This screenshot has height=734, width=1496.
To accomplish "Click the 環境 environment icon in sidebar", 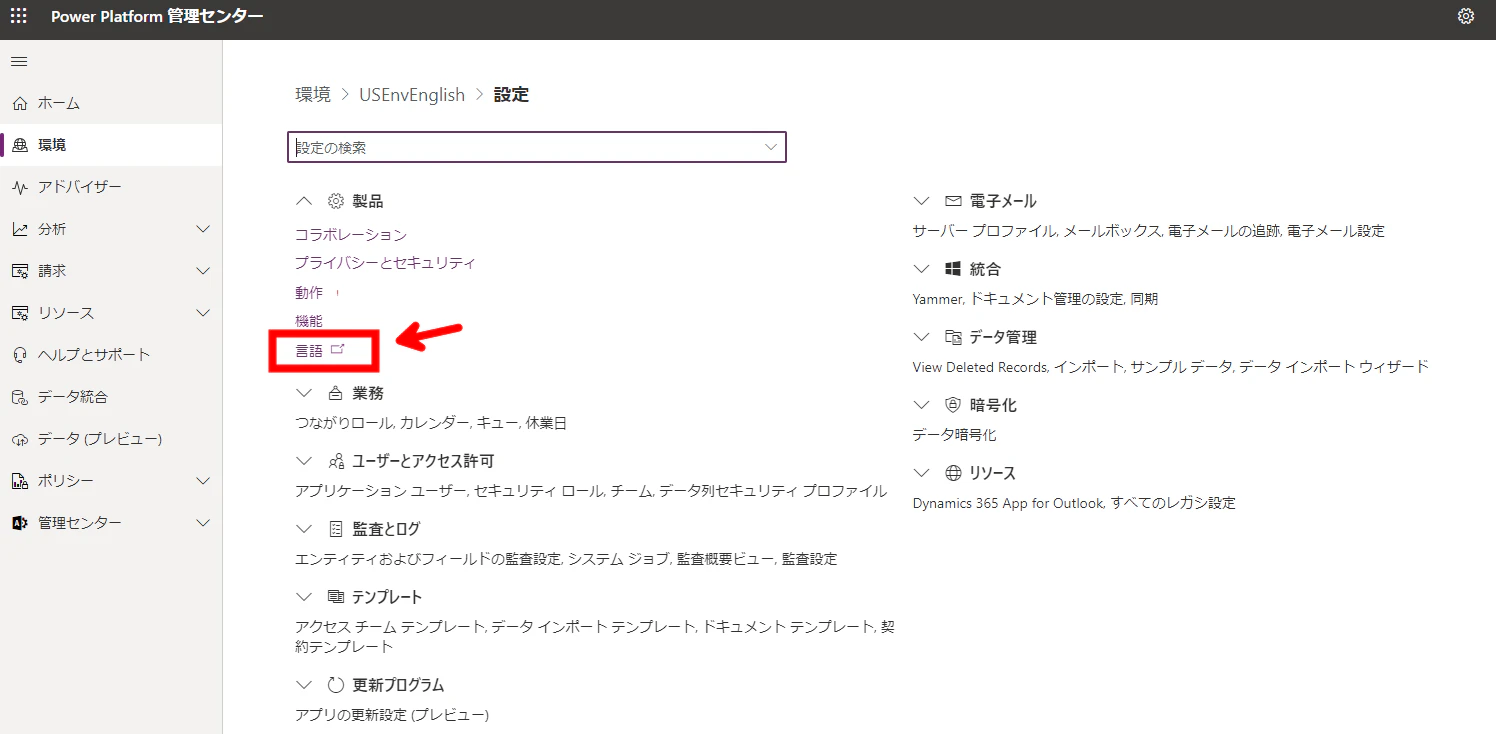I will click(19, 145).
